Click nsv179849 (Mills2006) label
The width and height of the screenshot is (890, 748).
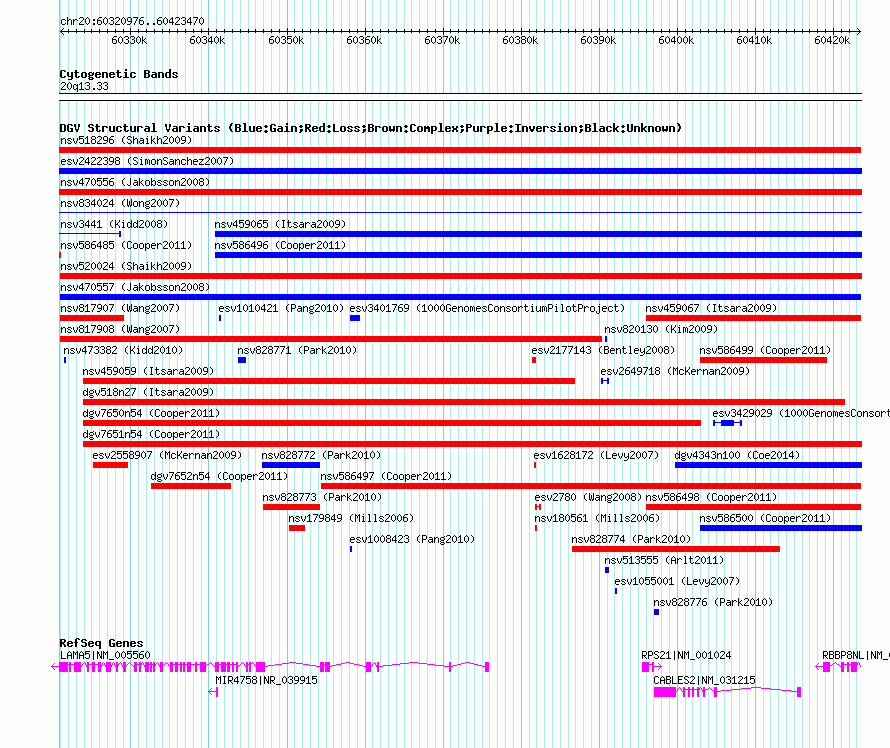pyautogui.click(x=351, y=518)
